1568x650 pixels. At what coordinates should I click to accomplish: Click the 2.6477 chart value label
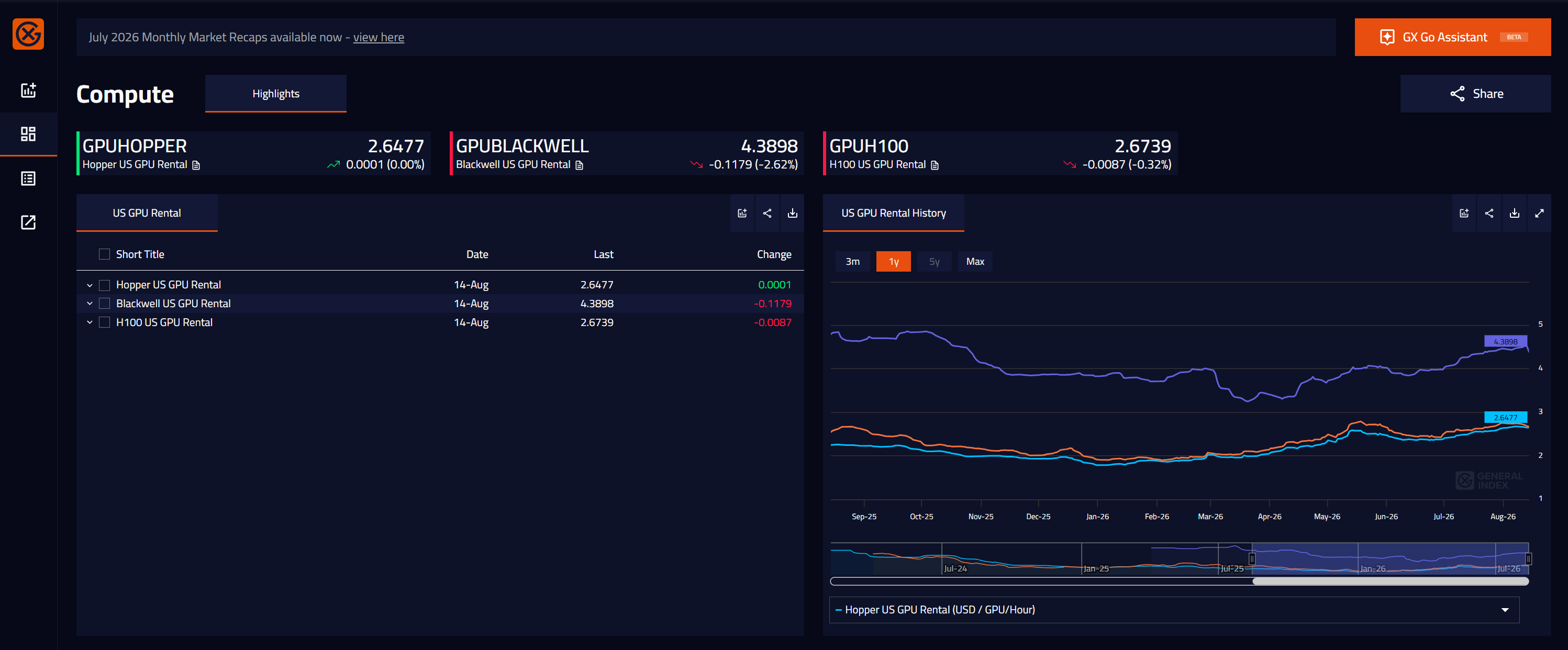pos(1505,418)
